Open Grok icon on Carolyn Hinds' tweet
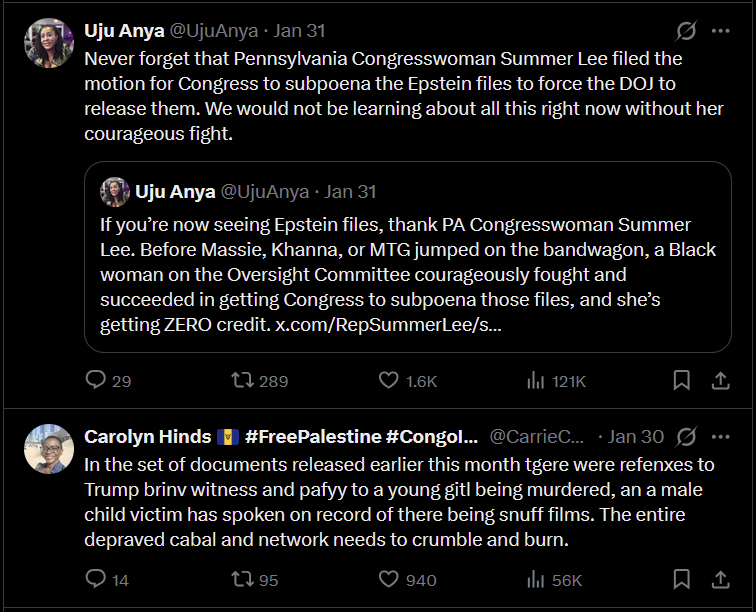Screen dimensions: 756x612 click(686, 436)
